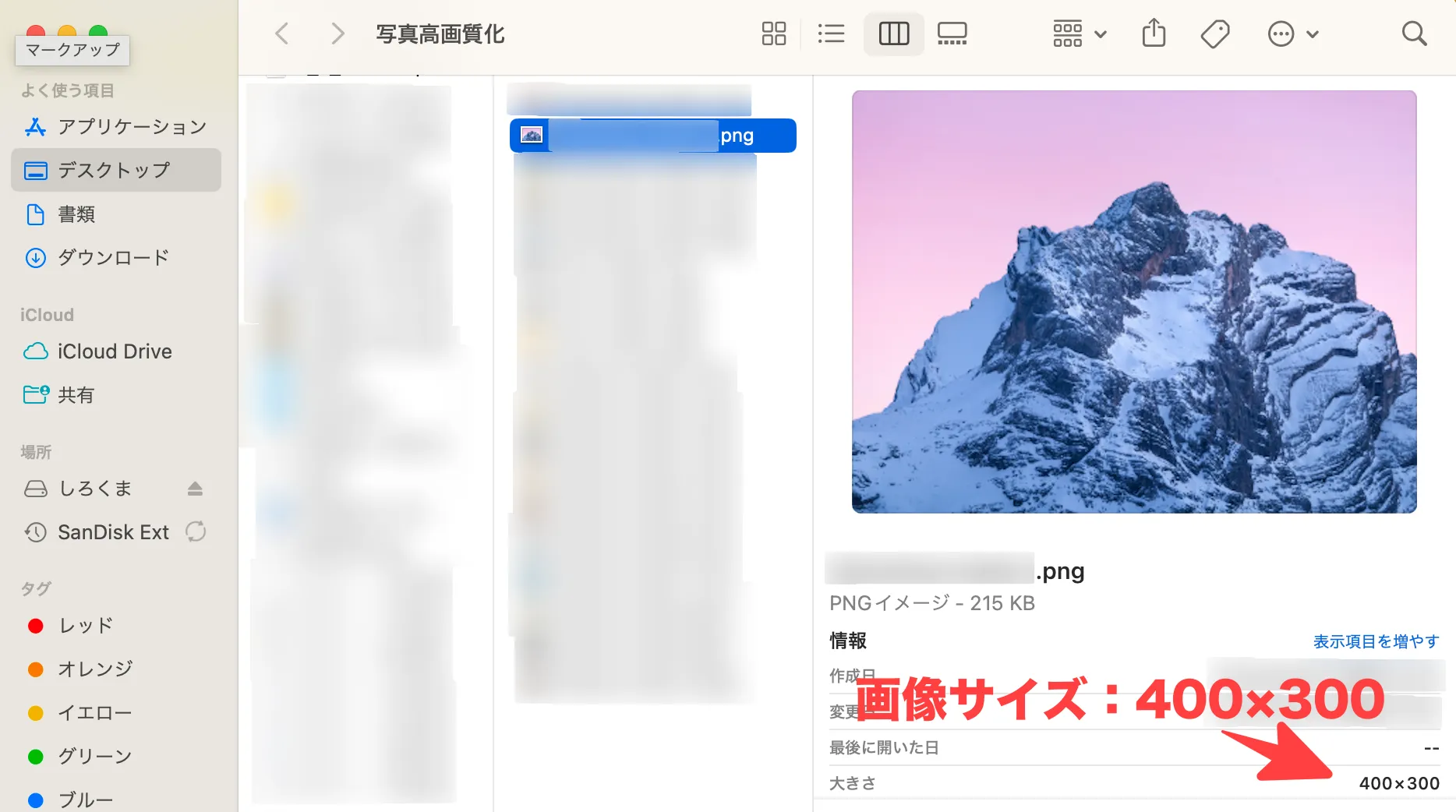This screenshot has height=812, width=1456.
Task: Switch to gallery view
Action: pyautogui.click(x=952, y=34)
